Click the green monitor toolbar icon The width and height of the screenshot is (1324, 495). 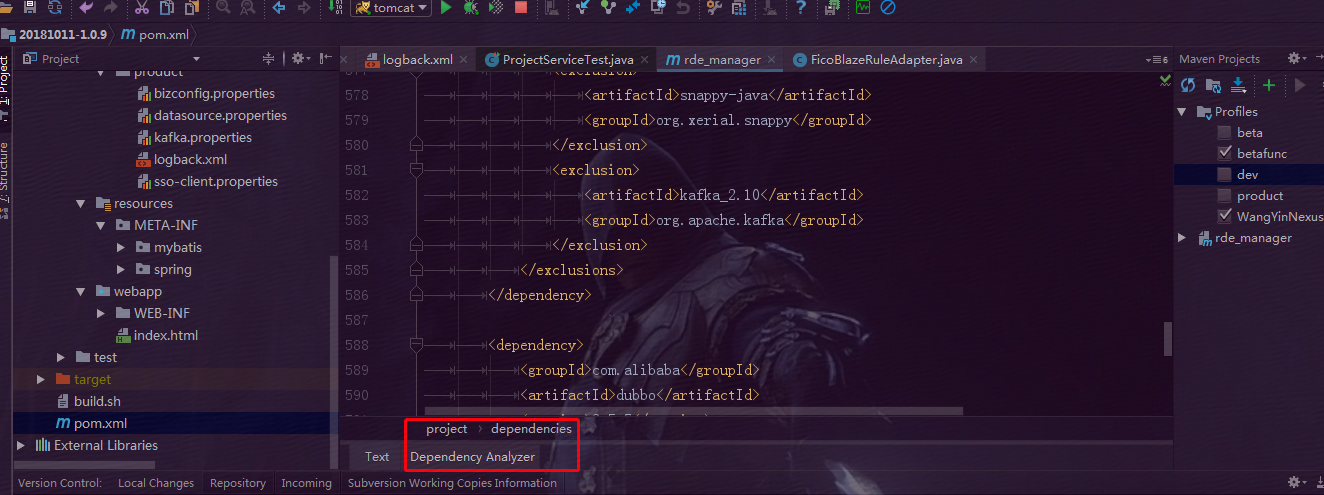tap(863, 8)
